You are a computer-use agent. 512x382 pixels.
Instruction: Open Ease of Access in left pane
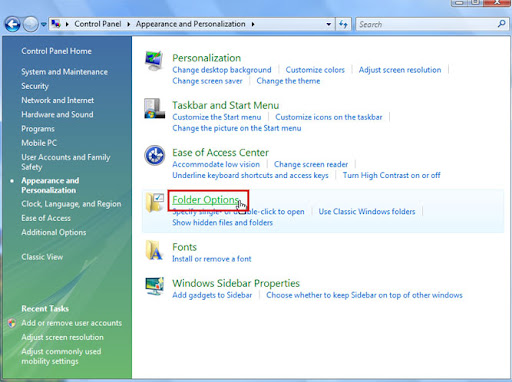click(x=46, y=218)
